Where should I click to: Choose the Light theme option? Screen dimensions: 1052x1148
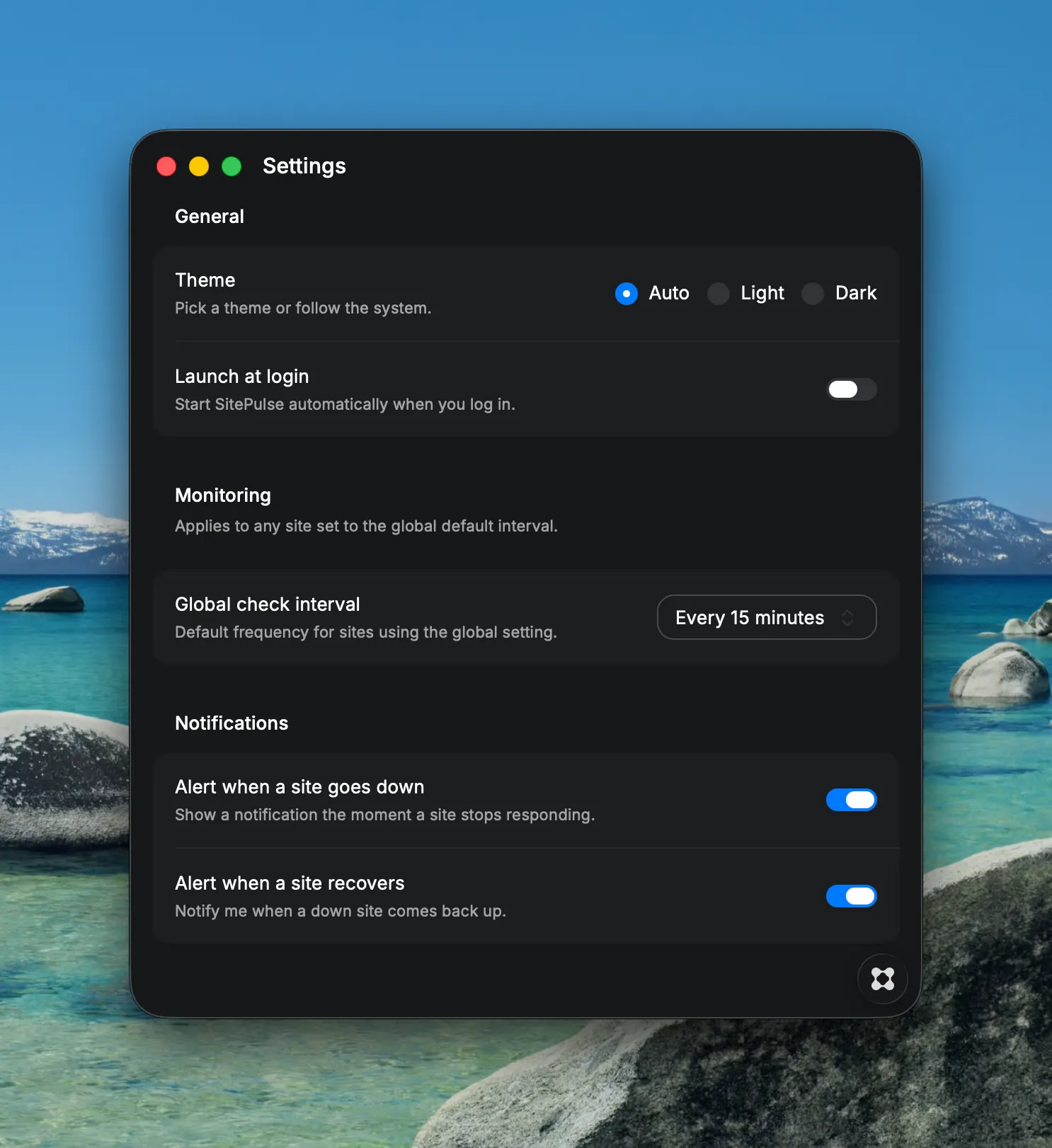click(719, 293)
